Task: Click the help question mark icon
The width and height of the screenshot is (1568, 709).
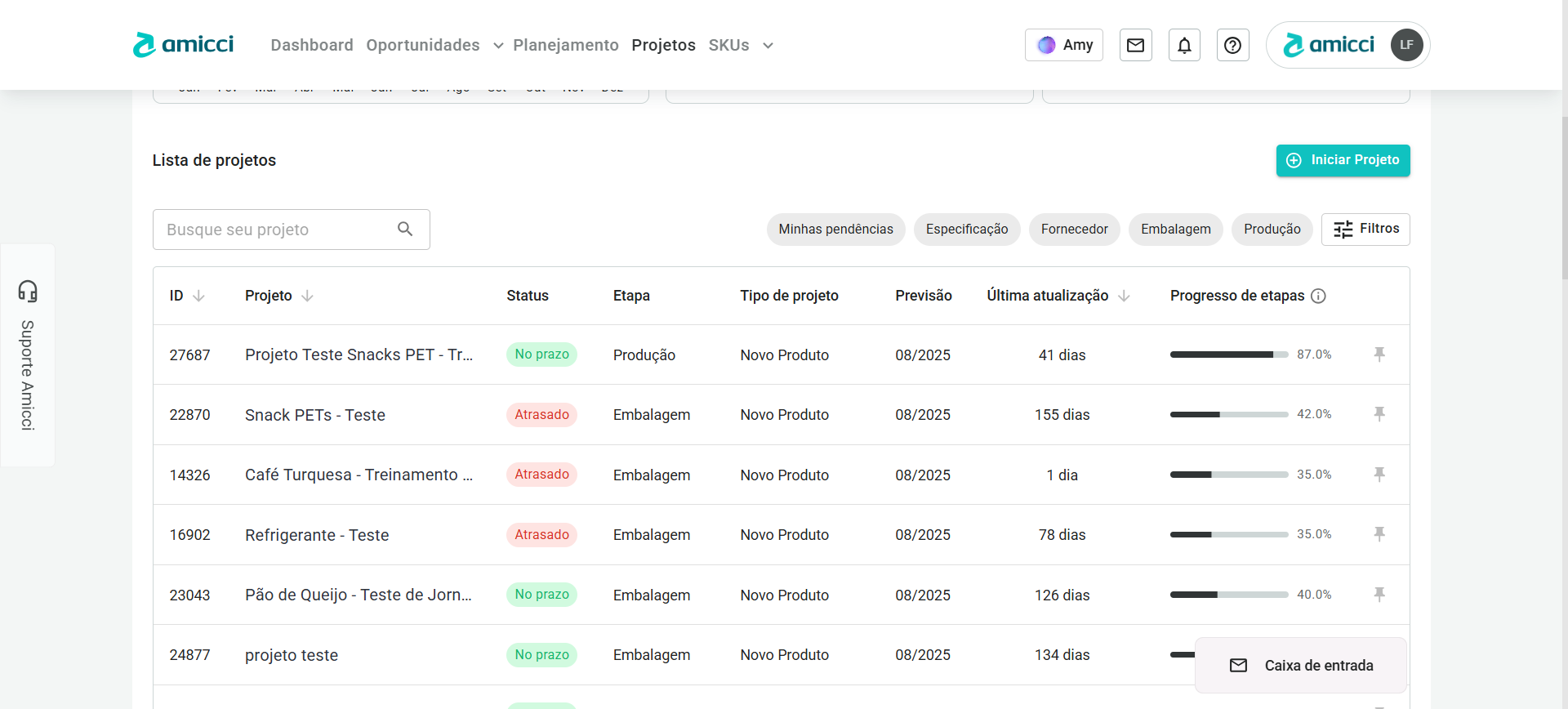Action: click(1232, 45)
